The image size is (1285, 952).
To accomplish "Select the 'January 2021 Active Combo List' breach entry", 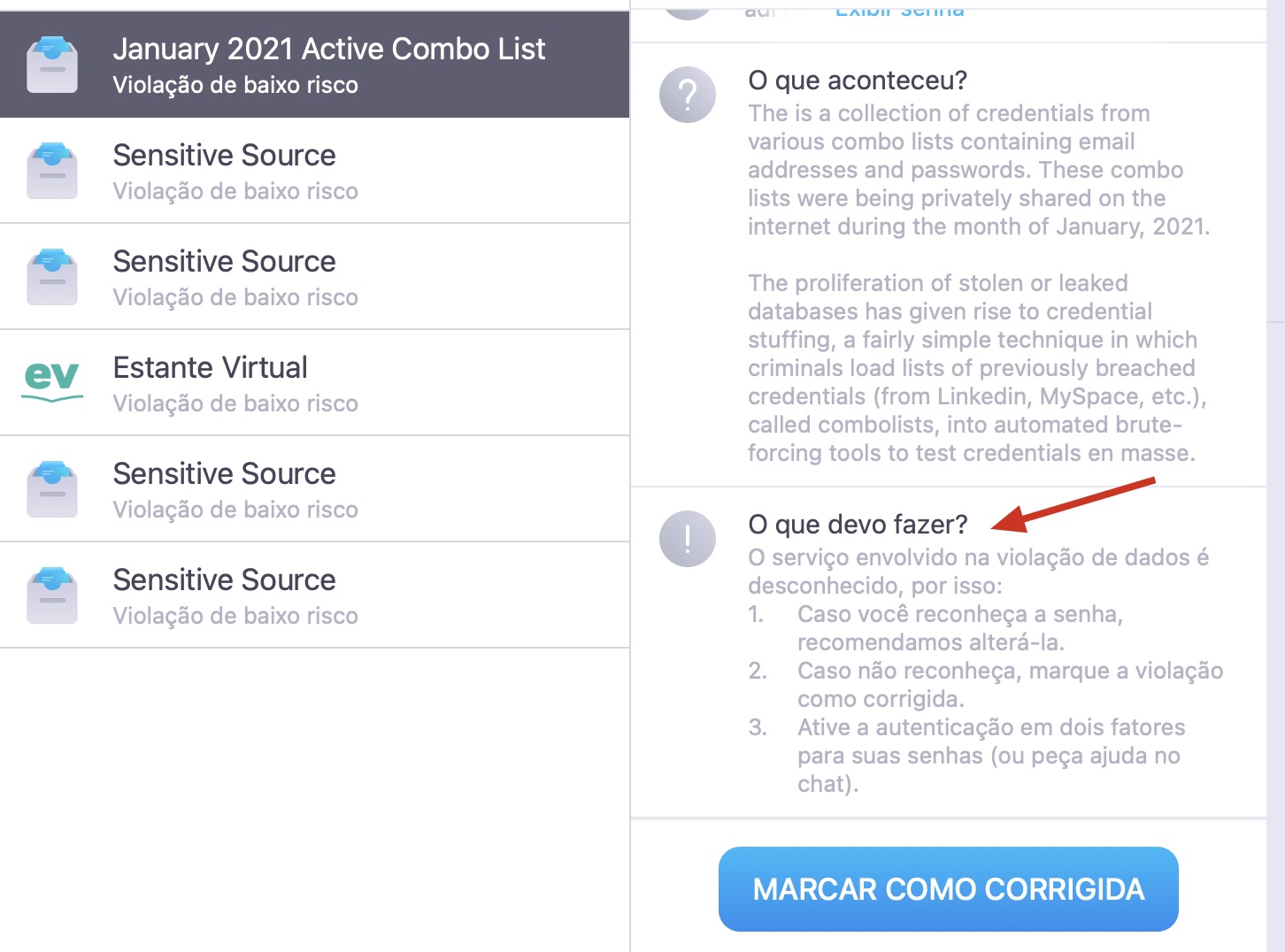I will click(x=314, y=64).
